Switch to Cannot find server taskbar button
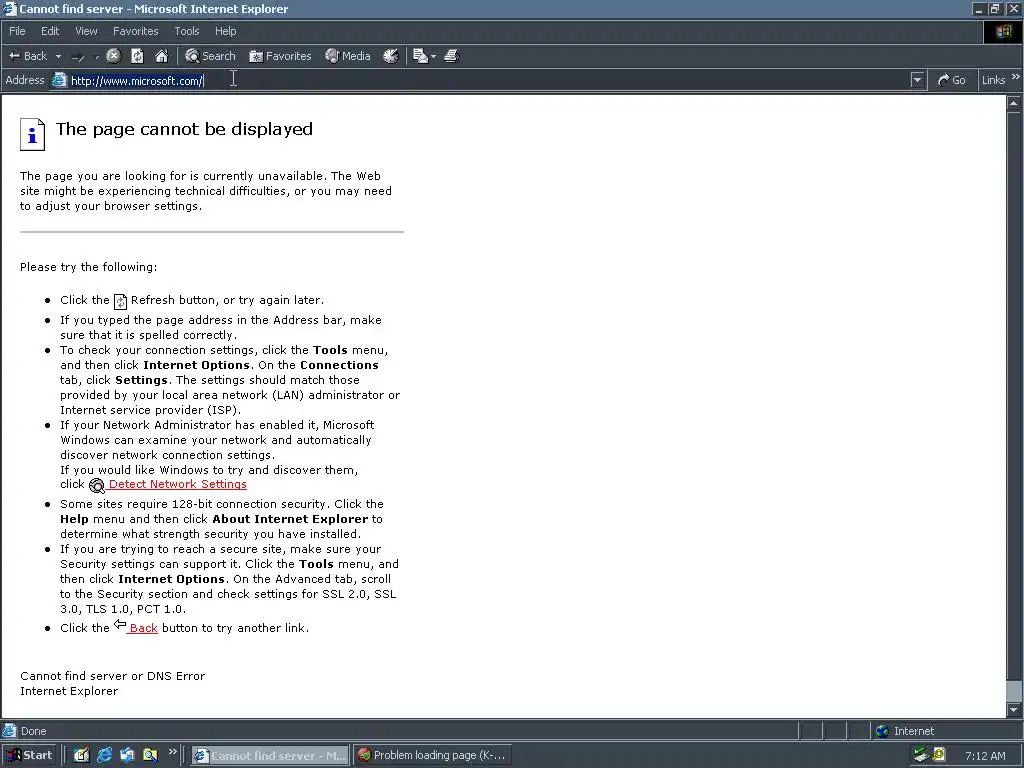Viewport: 1024px width, 768px height. [x=270, y=756]
